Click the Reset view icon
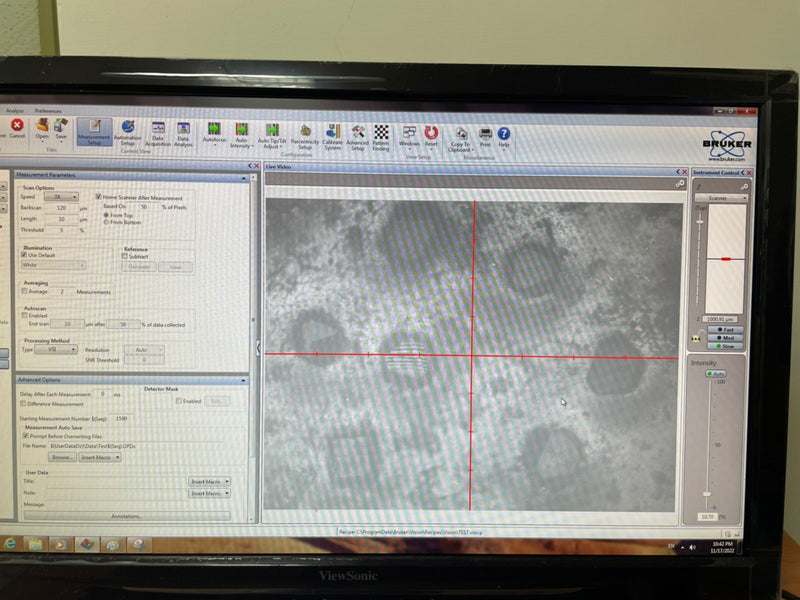Screen dimensions: 800x600 tap(431, 133)
